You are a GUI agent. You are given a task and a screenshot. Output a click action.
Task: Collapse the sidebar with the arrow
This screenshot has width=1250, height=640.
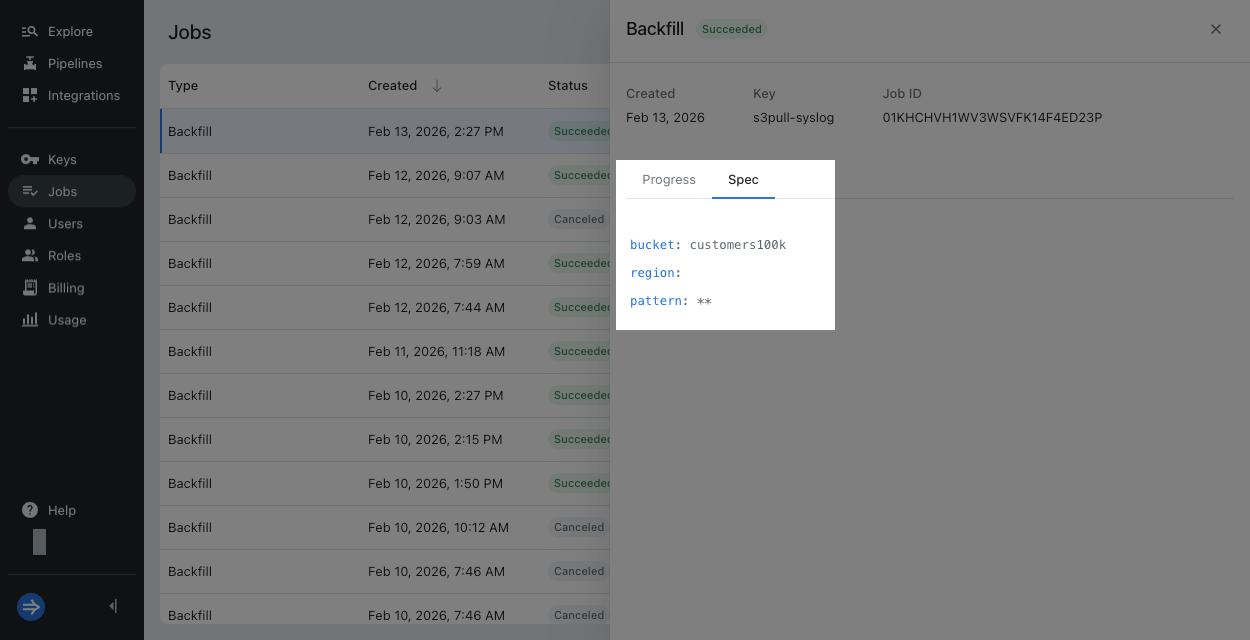pyautogui.click(x=113, y=606)
